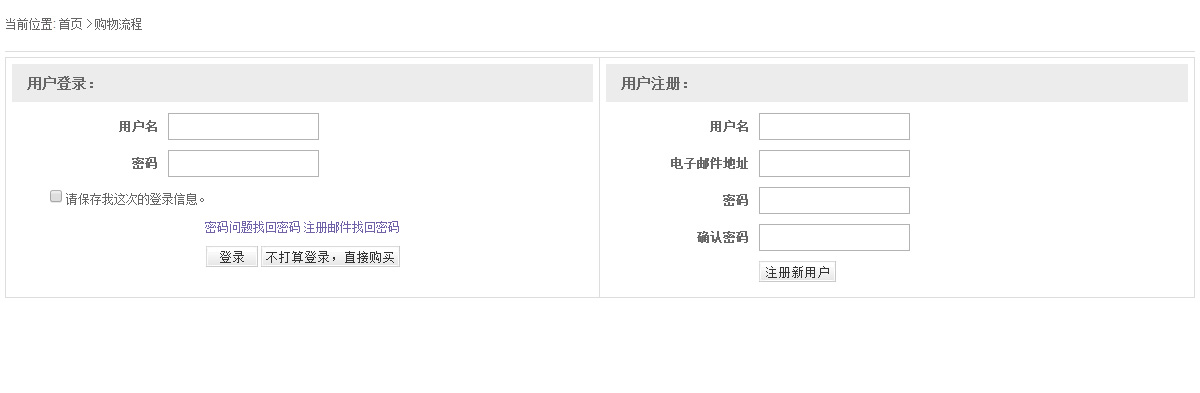
Task: Focus the registration 用户名 field
Action: coord(834,126)
